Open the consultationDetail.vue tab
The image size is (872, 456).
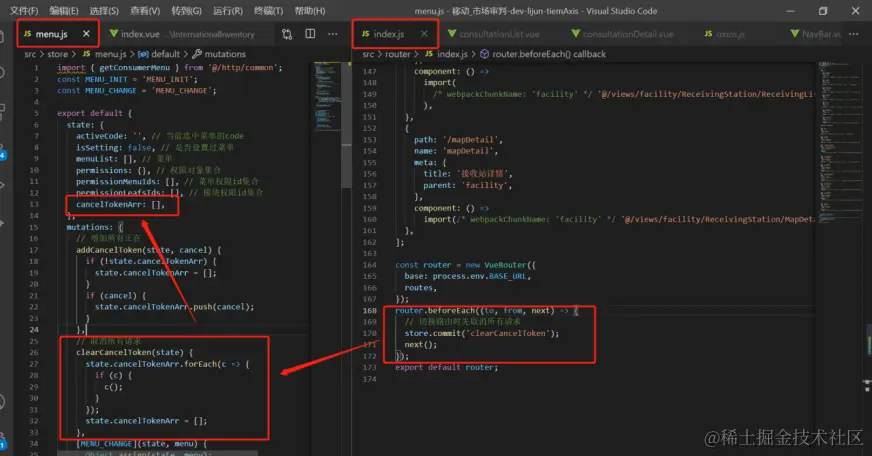622,34
